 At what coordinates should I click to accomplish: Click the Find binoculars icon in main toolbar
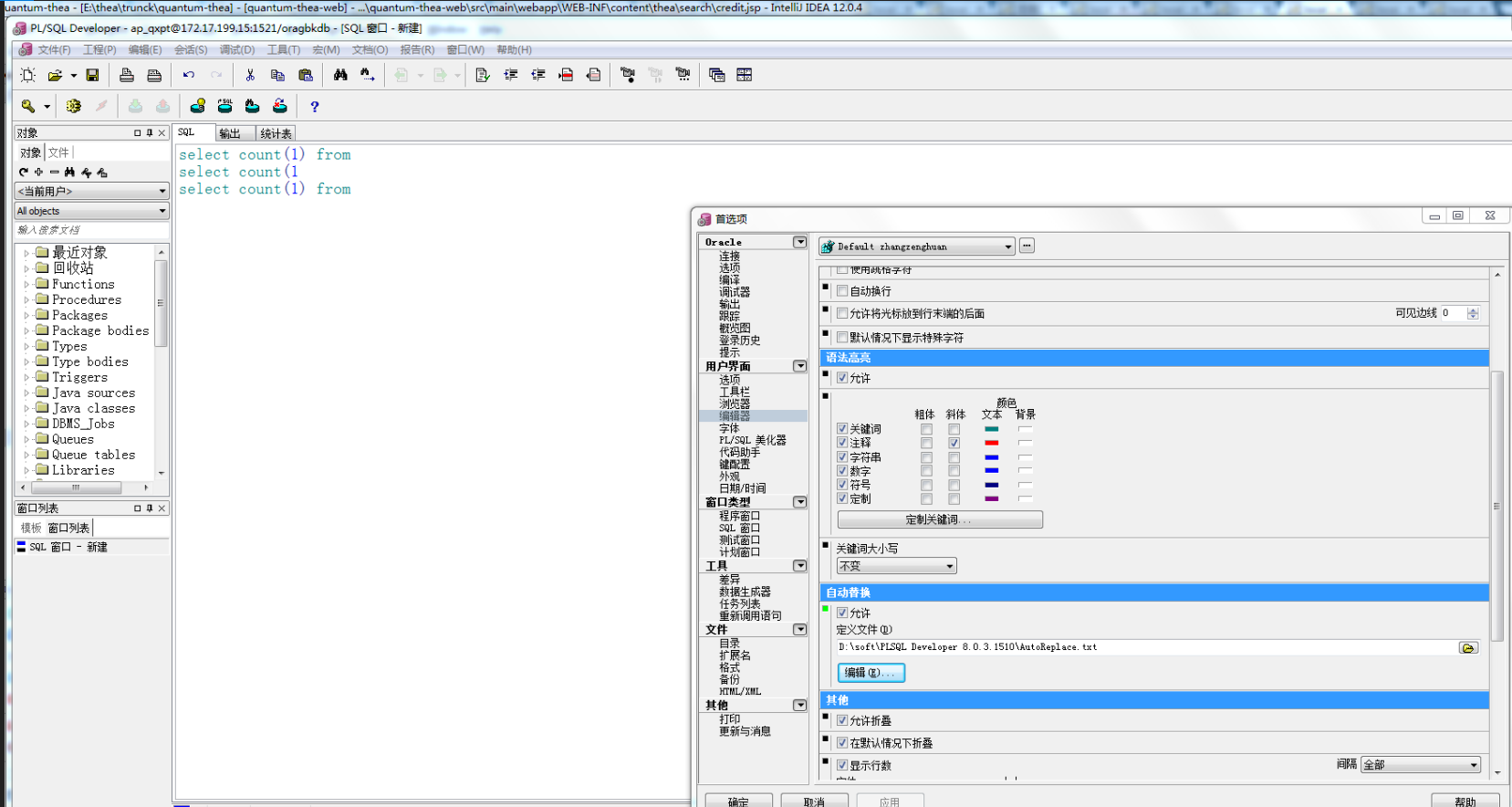coord(340,75)
